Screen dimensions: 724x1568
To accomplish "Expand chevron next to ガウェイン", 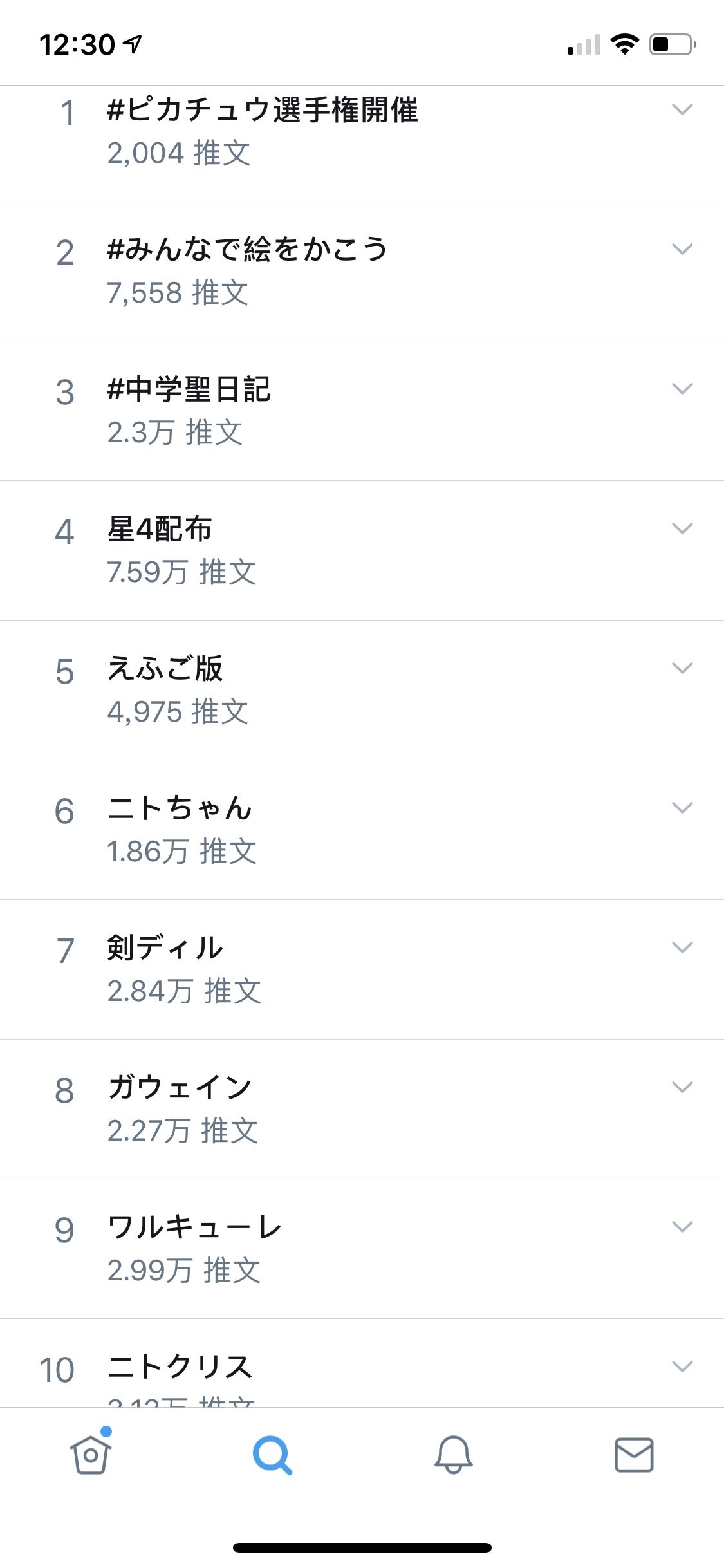I will (682, 1087).
